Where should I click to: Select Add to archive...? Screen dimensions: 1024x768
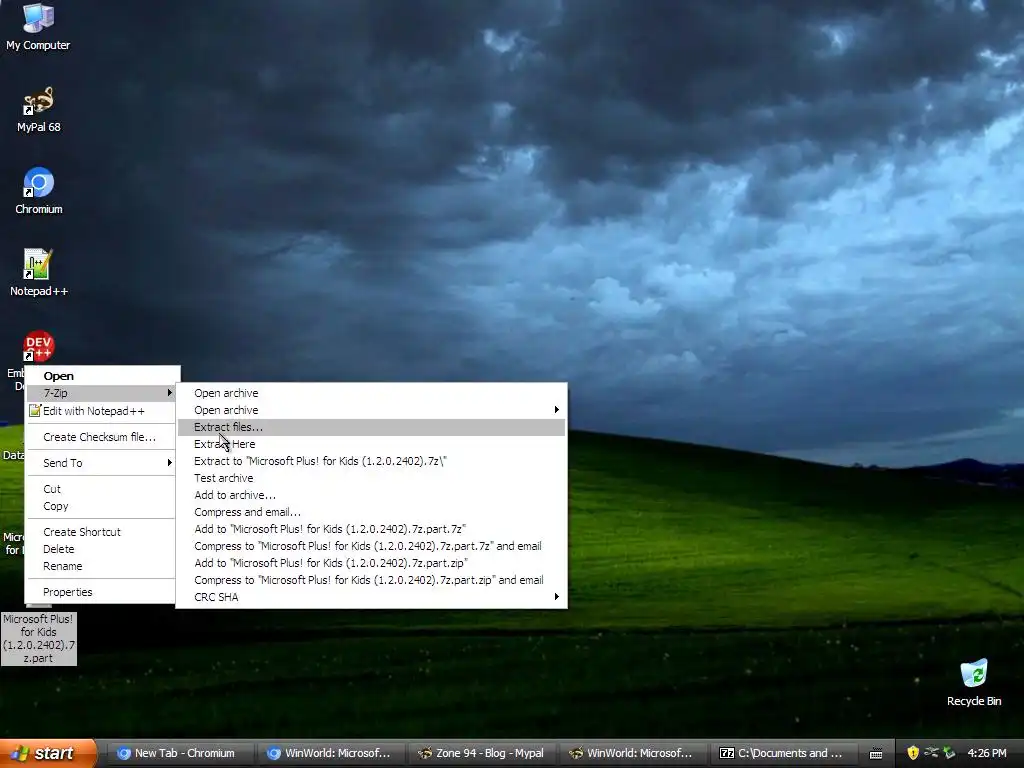point(371,494)
